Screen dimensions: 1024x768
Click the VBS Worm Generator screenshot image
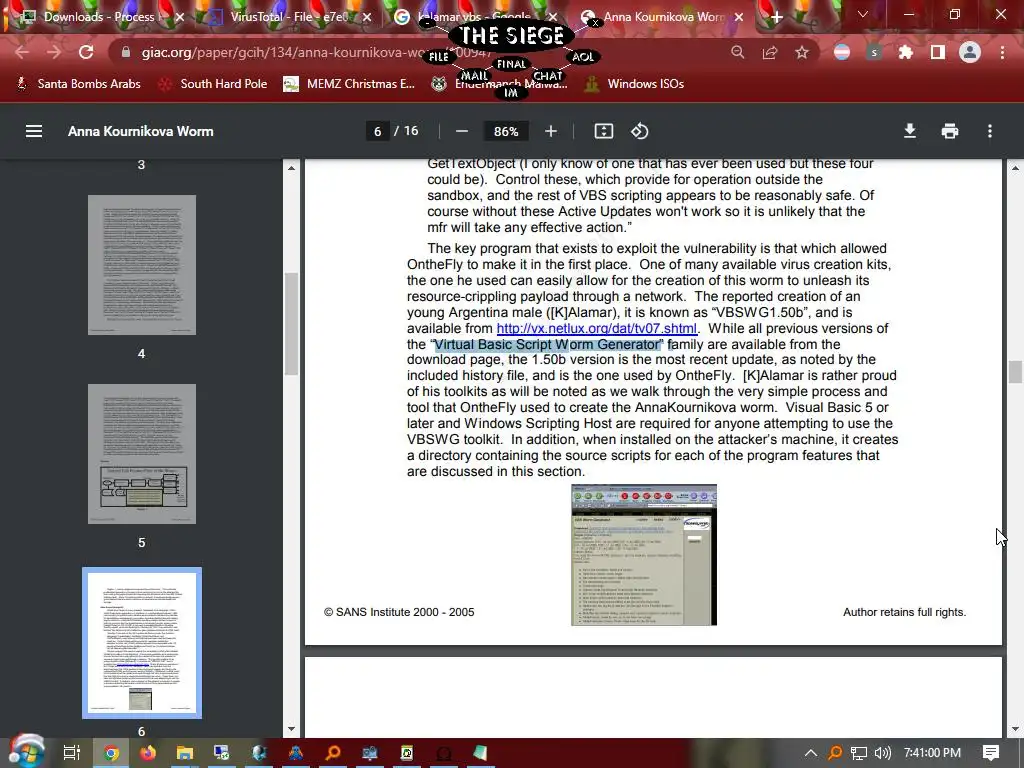(644, 555)
